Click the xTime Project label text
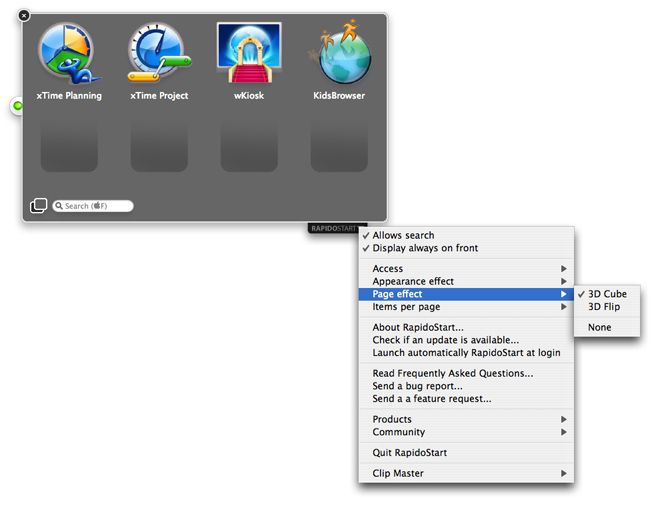 point(159,96)
